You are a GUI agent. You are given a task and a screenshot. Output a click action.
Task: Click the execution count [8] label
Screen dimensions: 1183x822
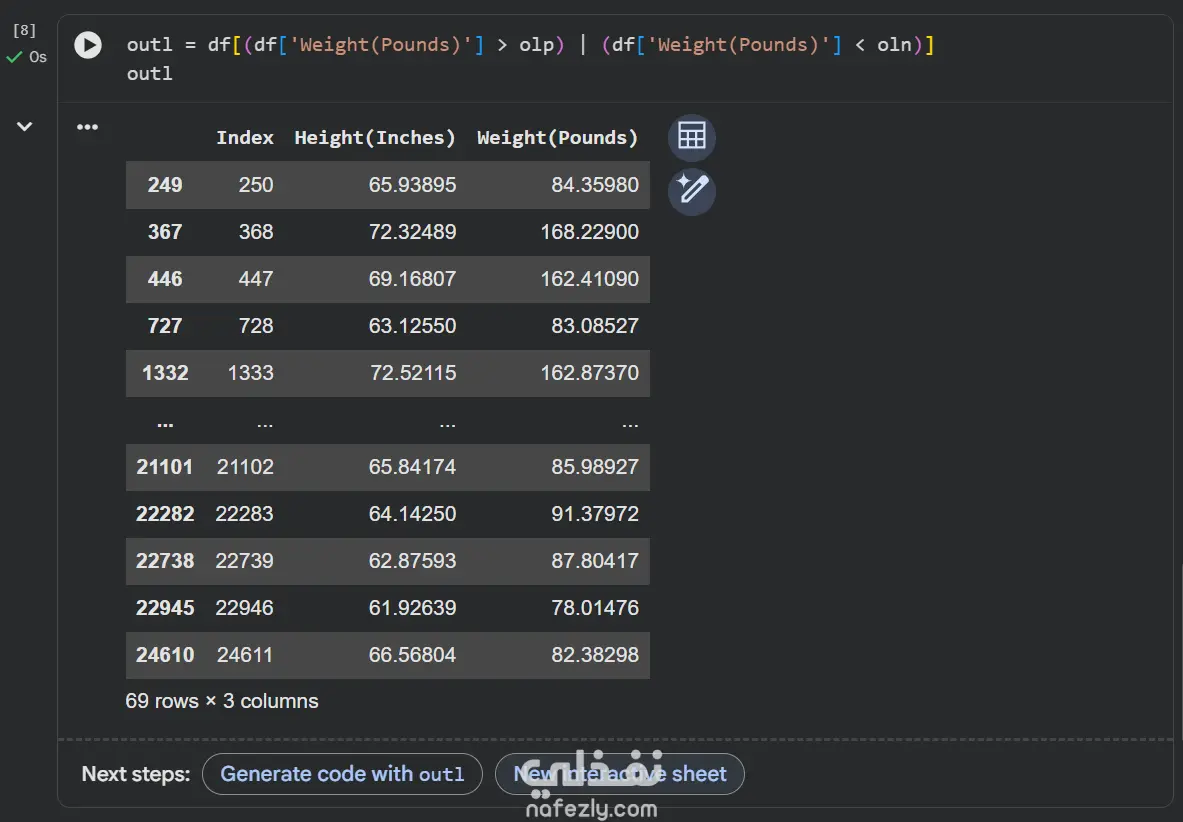(x=24, y=30)
